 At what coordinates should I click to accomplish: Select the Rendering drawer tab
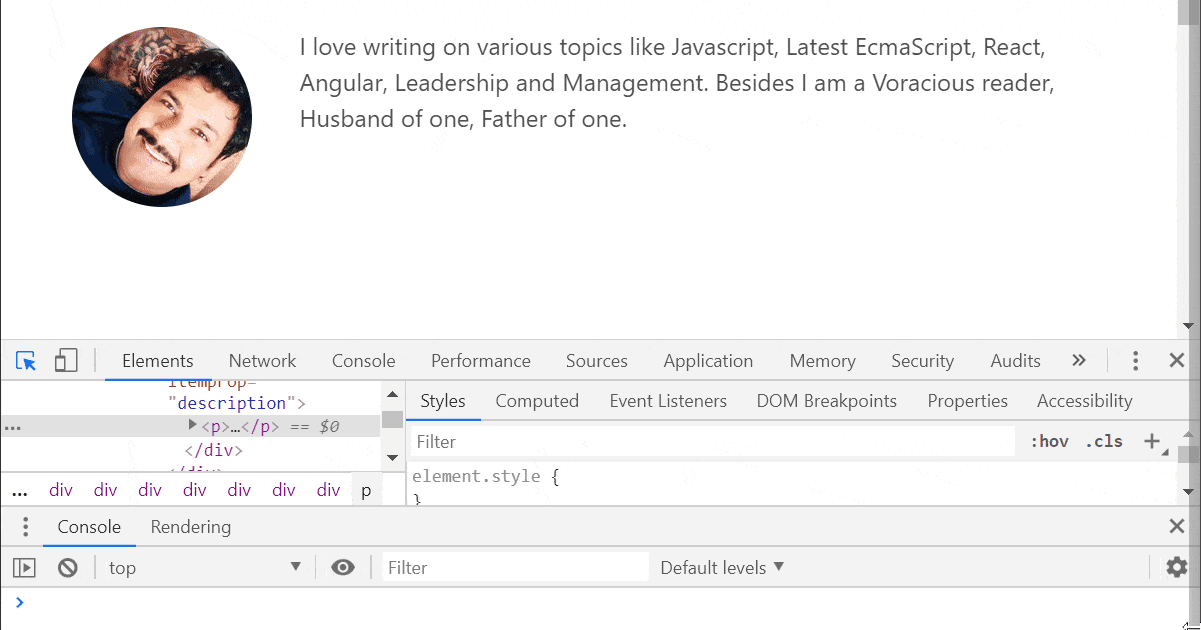coord(190,527)
